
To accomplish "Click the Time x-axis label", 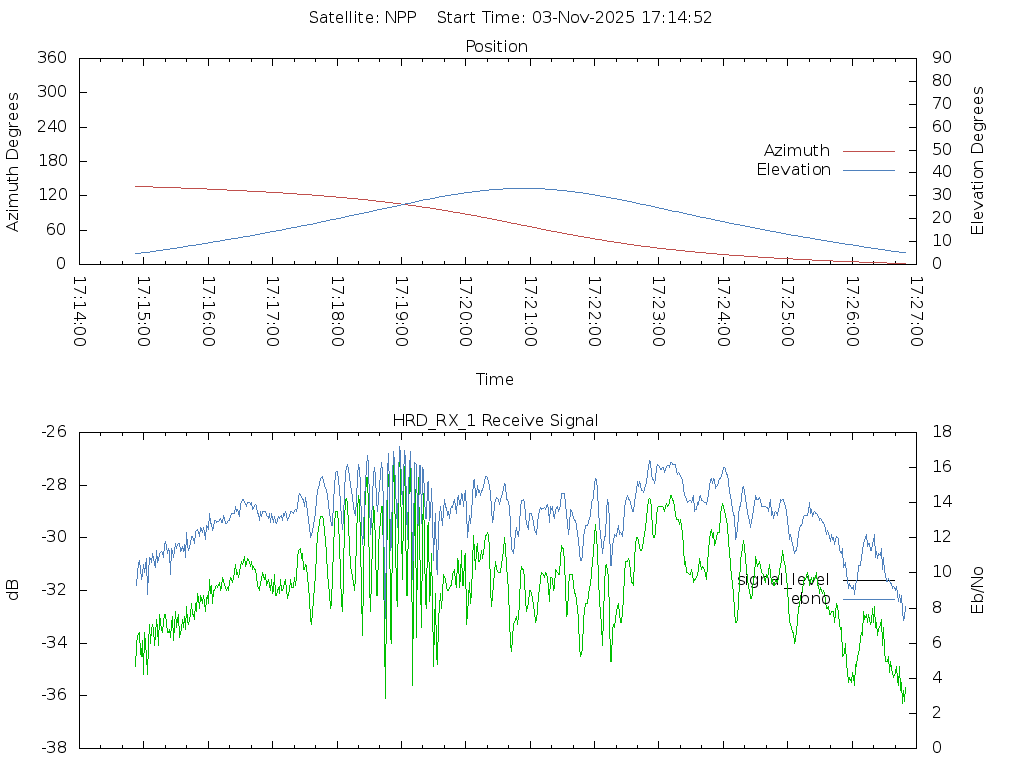I will pos(495,380).
